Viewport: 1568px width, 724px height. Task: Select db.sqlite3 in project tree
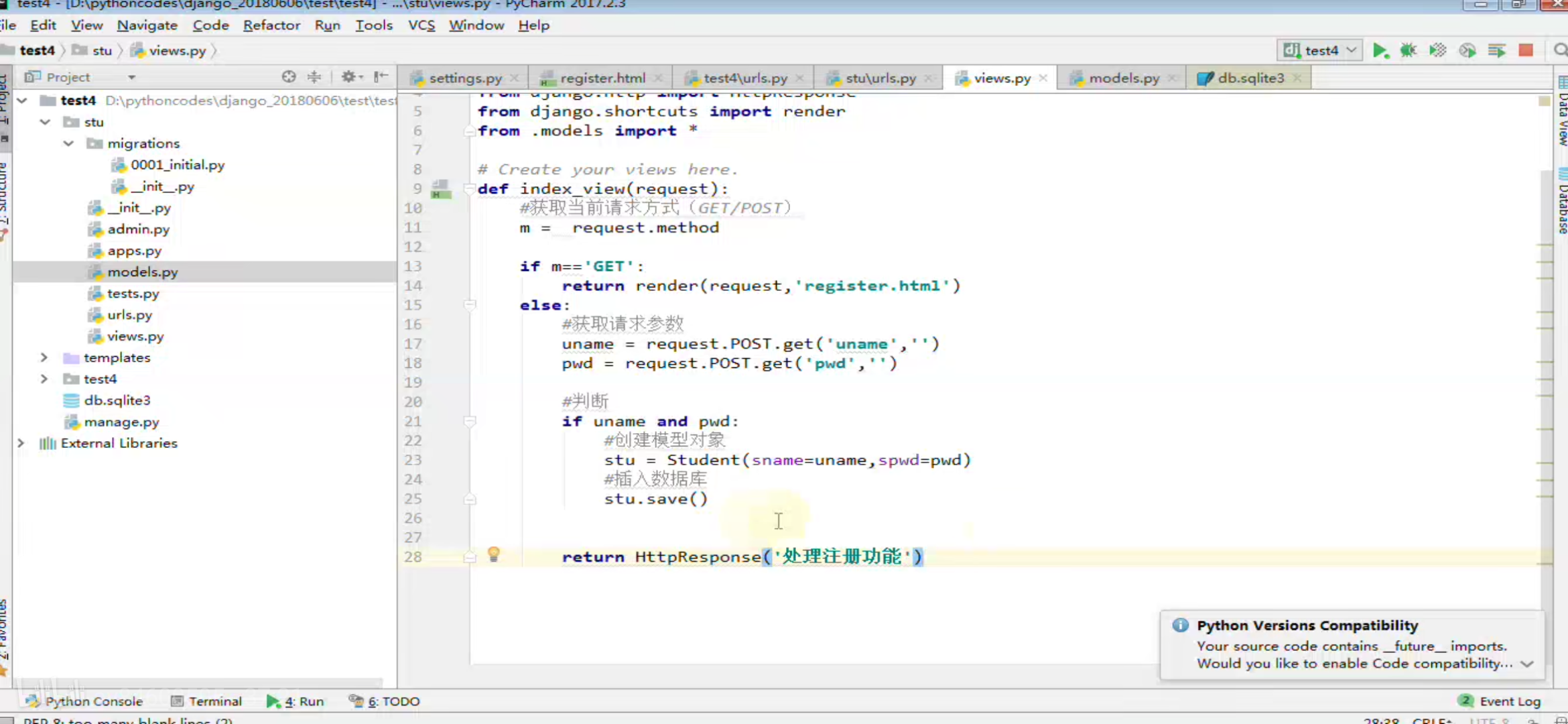click(117, 400)
